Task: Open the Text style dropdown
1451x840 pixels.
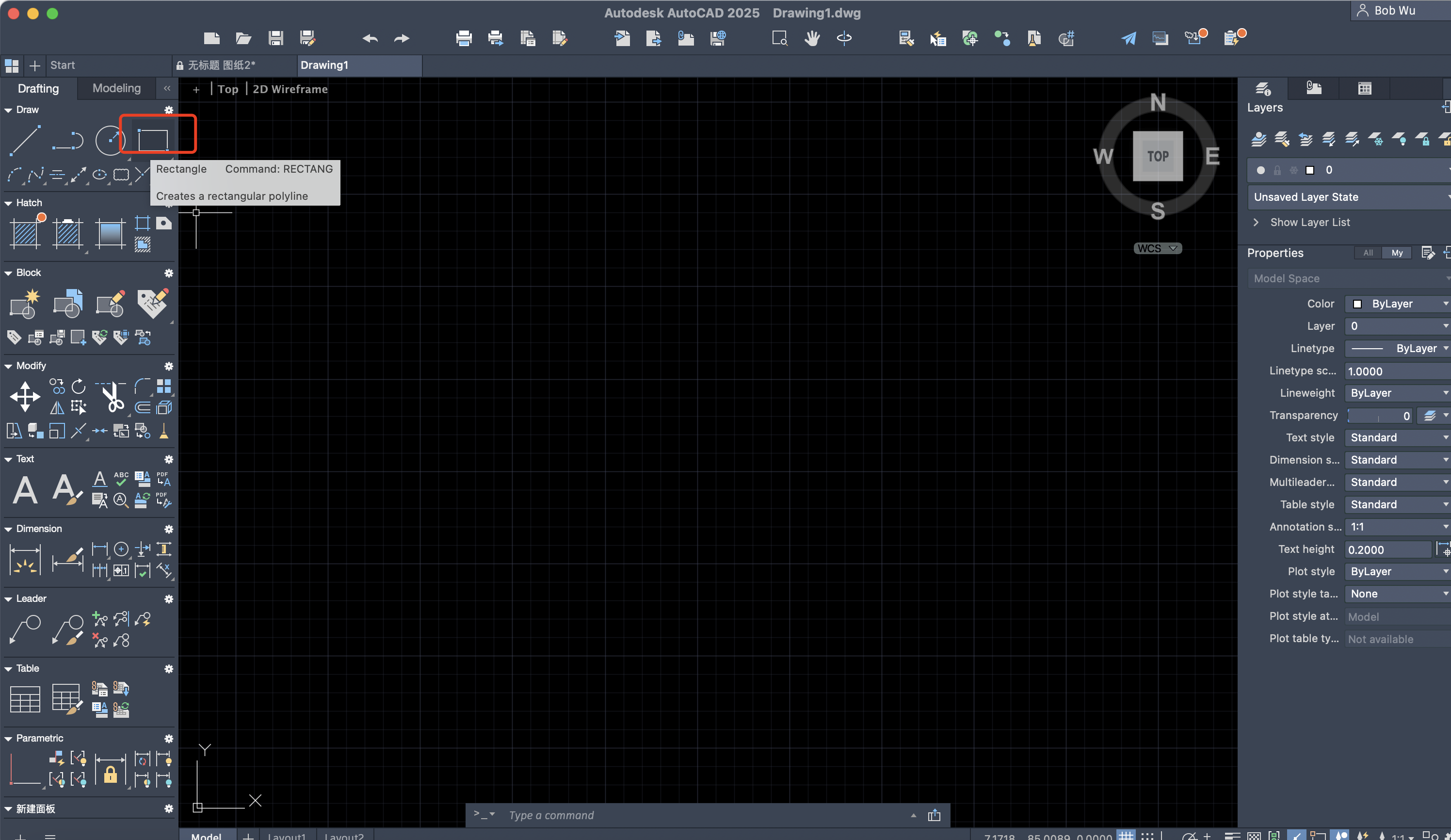Action: pyautogui.click(x=1398, y=437)
